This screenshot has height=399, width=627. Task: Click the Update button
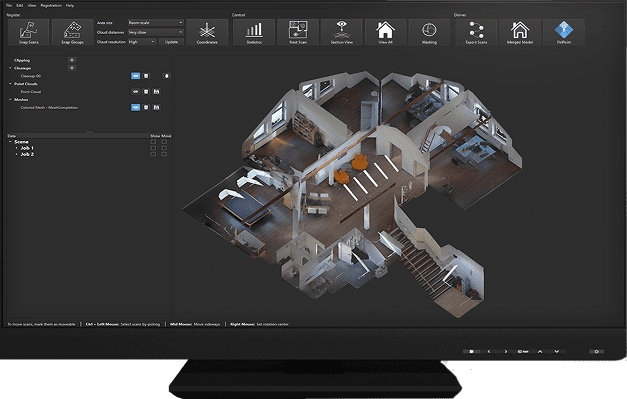coord(172,42)
